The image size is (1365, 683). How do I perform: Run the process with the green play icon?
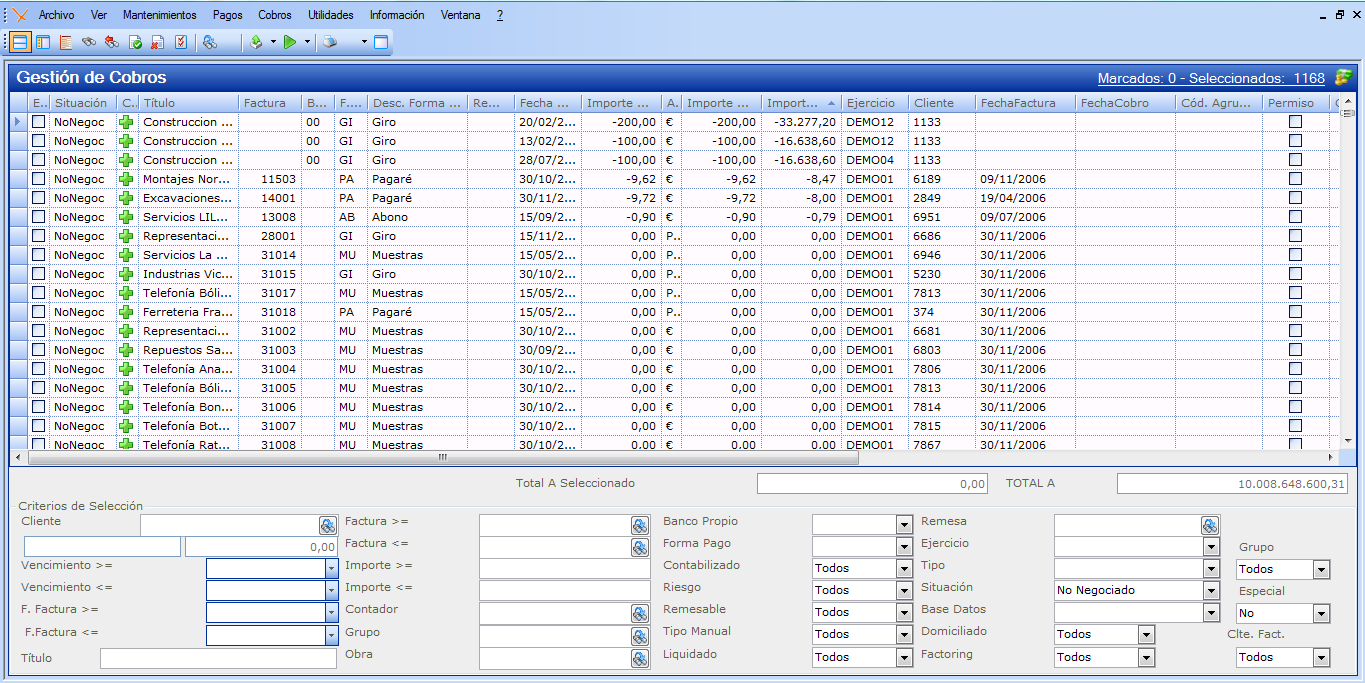click(x=290, y=42)
